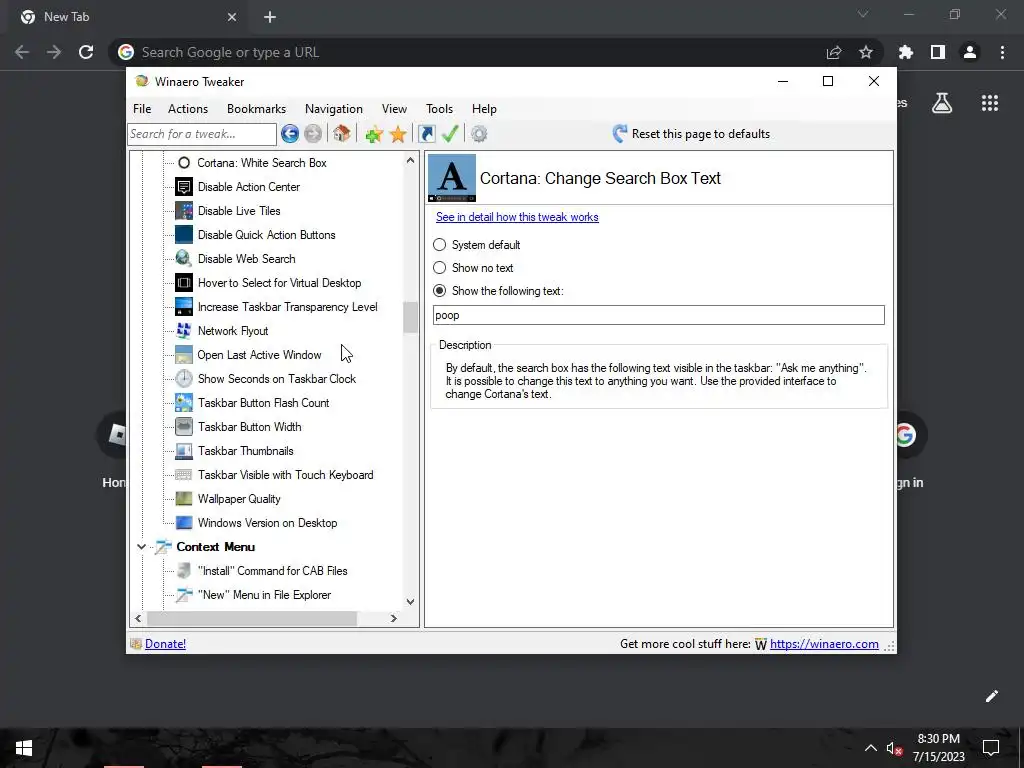Click the blue Back arrow in Winaero toolbar
This screenshot has height=768, width=1024.
click(x=290, y=134)
